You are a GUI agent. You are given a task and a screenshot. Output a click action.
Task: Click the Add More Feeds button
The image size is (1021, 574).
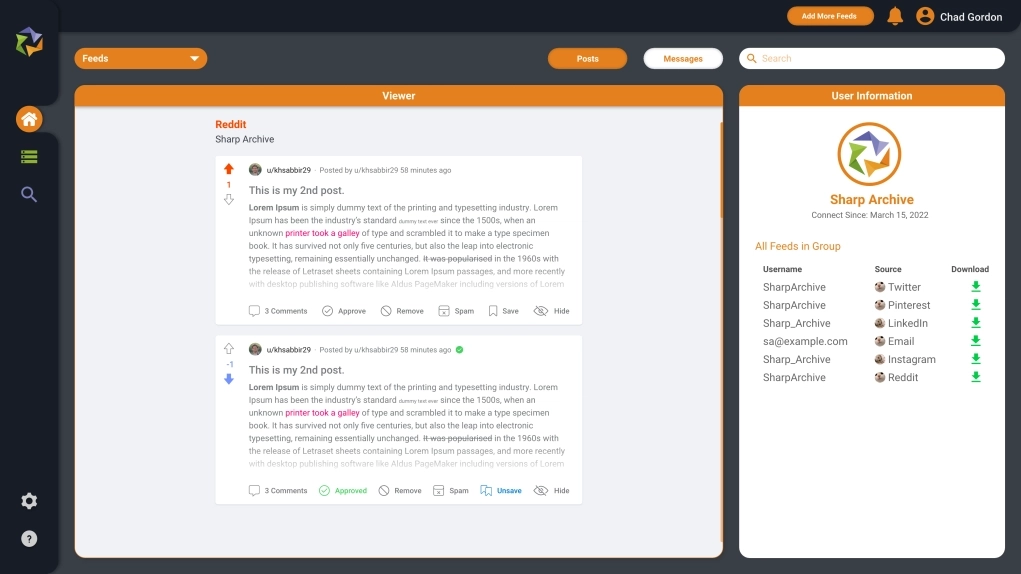tap(829, 16)
